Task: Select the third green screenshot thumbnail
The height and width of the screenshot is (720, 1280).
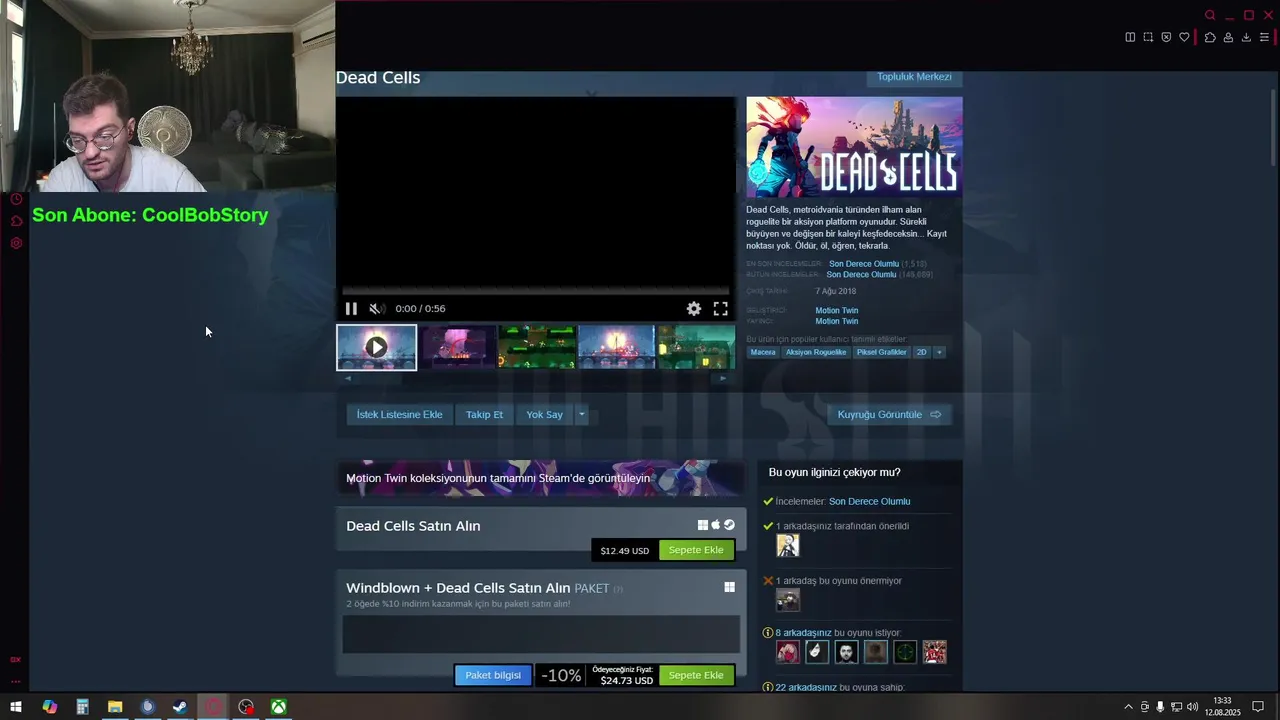Action: 537,347
